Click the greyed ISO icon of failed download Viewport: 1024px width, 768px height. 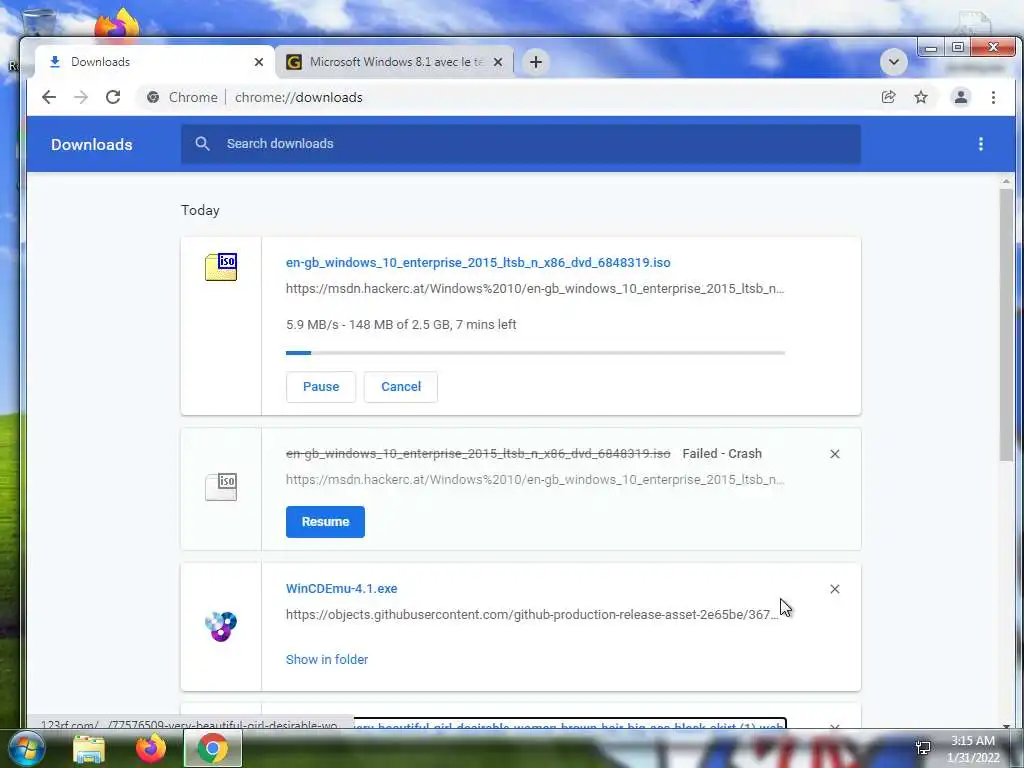221,487
